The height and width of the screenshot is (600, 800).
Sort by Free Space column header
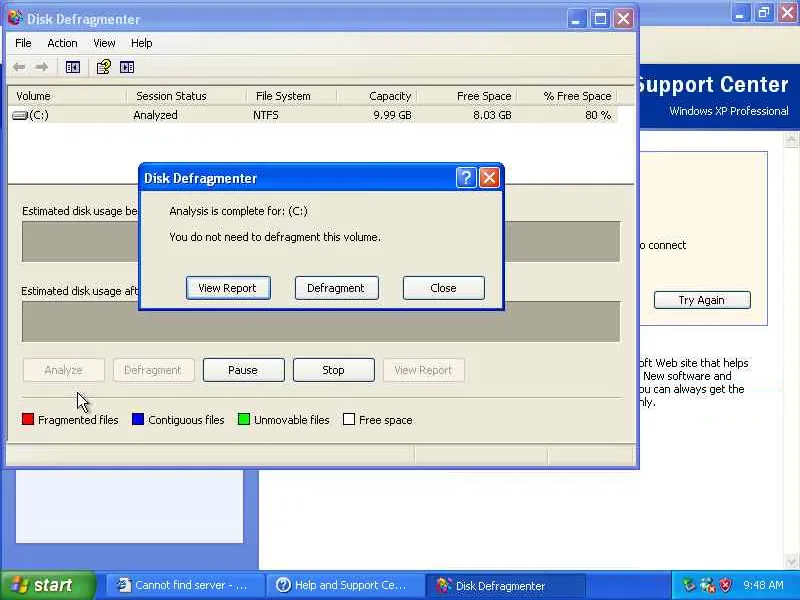point(467,96)
